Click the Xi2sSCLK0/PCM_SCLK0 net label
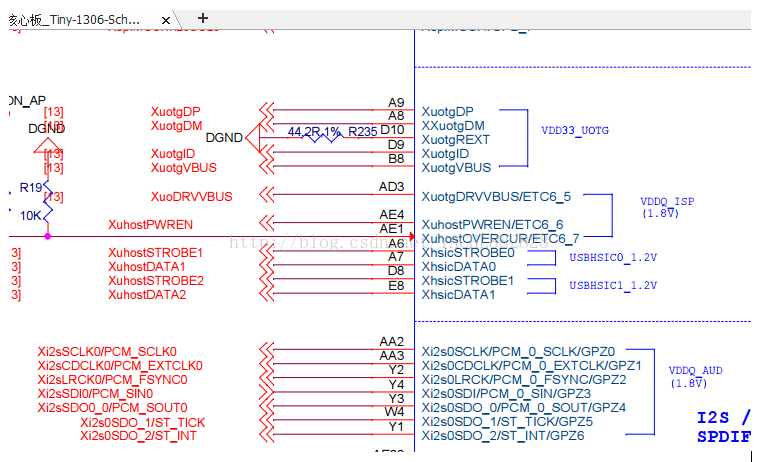Screen dimensions: 768x462 pos(107,352)
